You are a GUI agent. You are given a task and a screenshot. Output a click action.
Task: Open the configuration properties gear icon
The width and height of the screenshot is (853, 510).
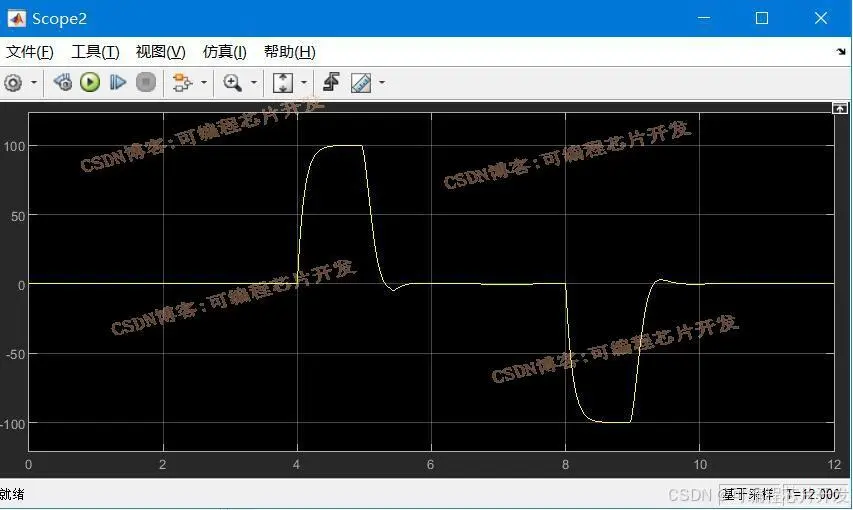pos(13,83)
